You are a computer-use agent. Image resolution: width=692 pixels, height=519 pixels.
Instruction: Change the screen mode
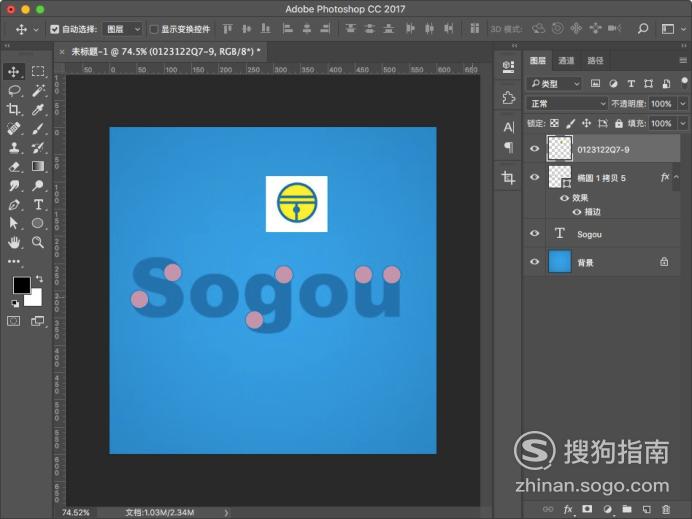[x=38, y=321]
